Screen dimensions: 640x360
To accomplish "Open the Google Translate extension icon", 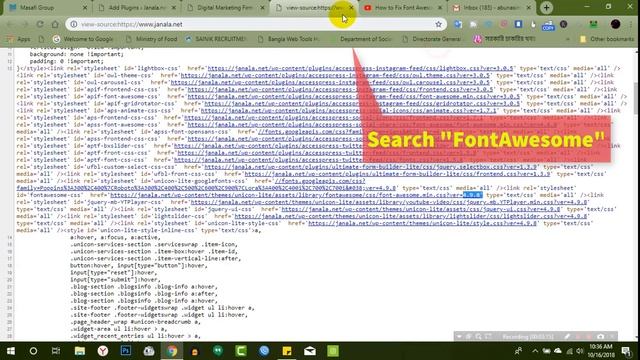I will click(x=458, y=24).
